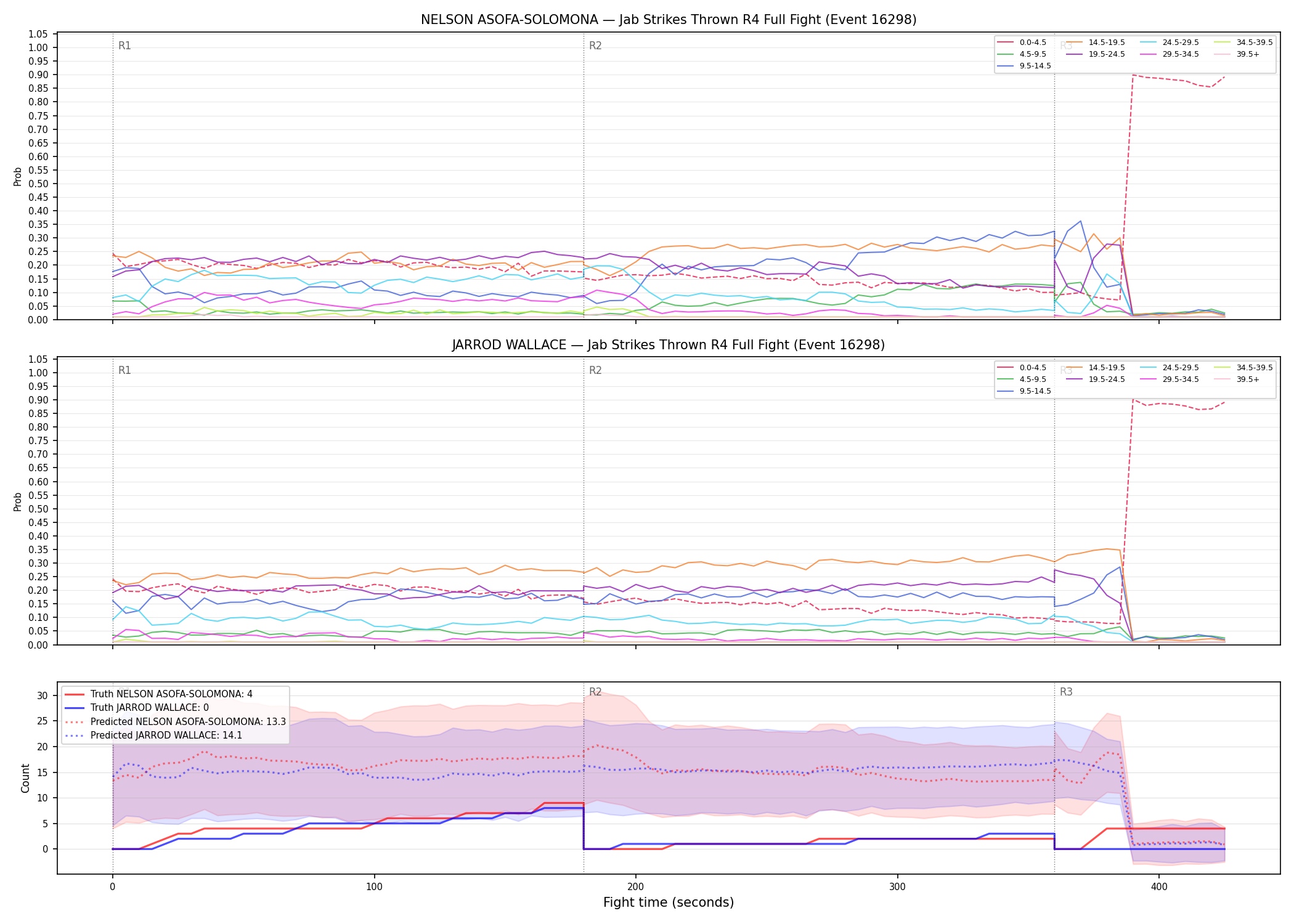Image resolution: width=1294 pixels, height=924 pixels.
Task: Select the 14.5-19.5 legend entry in Wallace chart
Action: click(x=1096, y=368)
